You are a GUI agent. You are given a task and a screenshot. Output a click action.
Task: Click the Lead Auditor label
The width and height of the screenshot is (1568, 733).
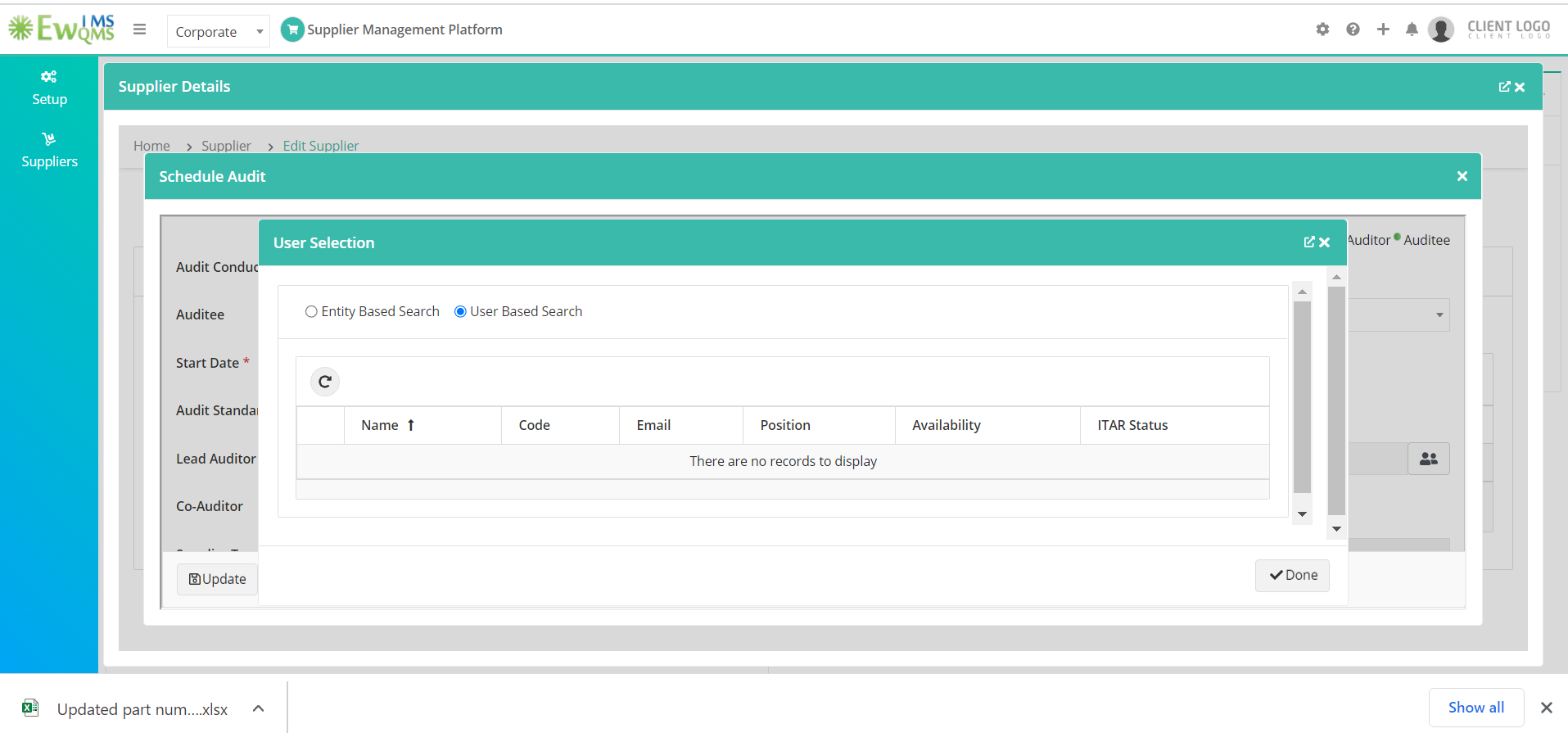pos(216,459)
